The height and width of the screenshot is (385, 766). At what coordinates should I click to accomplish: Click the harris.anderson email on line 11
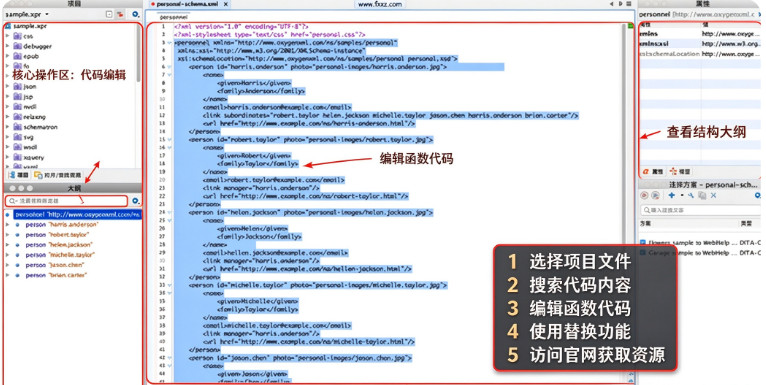pos(277,107)
